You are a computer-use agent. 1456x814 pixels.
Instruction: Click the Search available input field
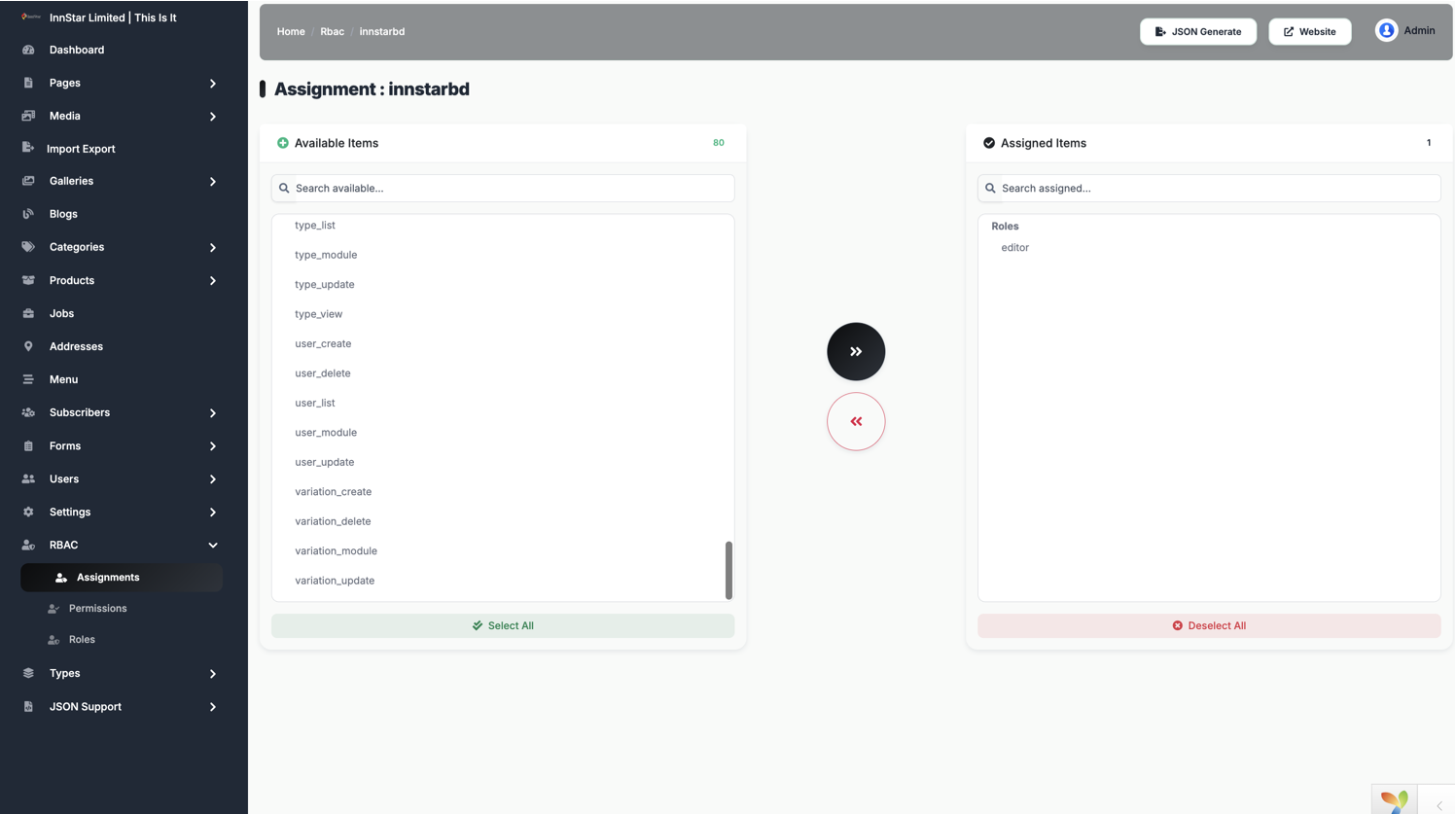pyautogui.click(x=503, y=188)
